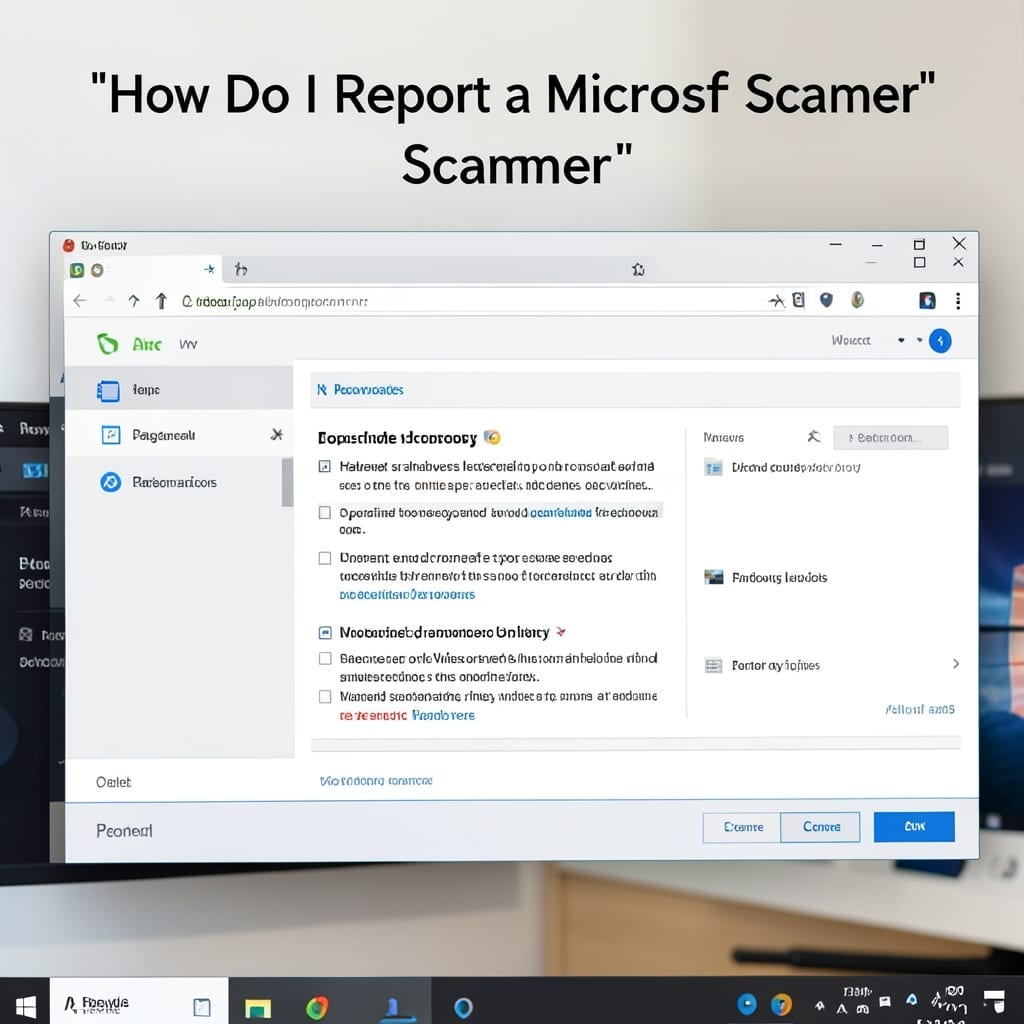Image resolution: width=1024 pixels, height=1024 pixels.
Task: Click the pin icon in the right panel header
Action: pyautogui.click(x=813, y=436)
